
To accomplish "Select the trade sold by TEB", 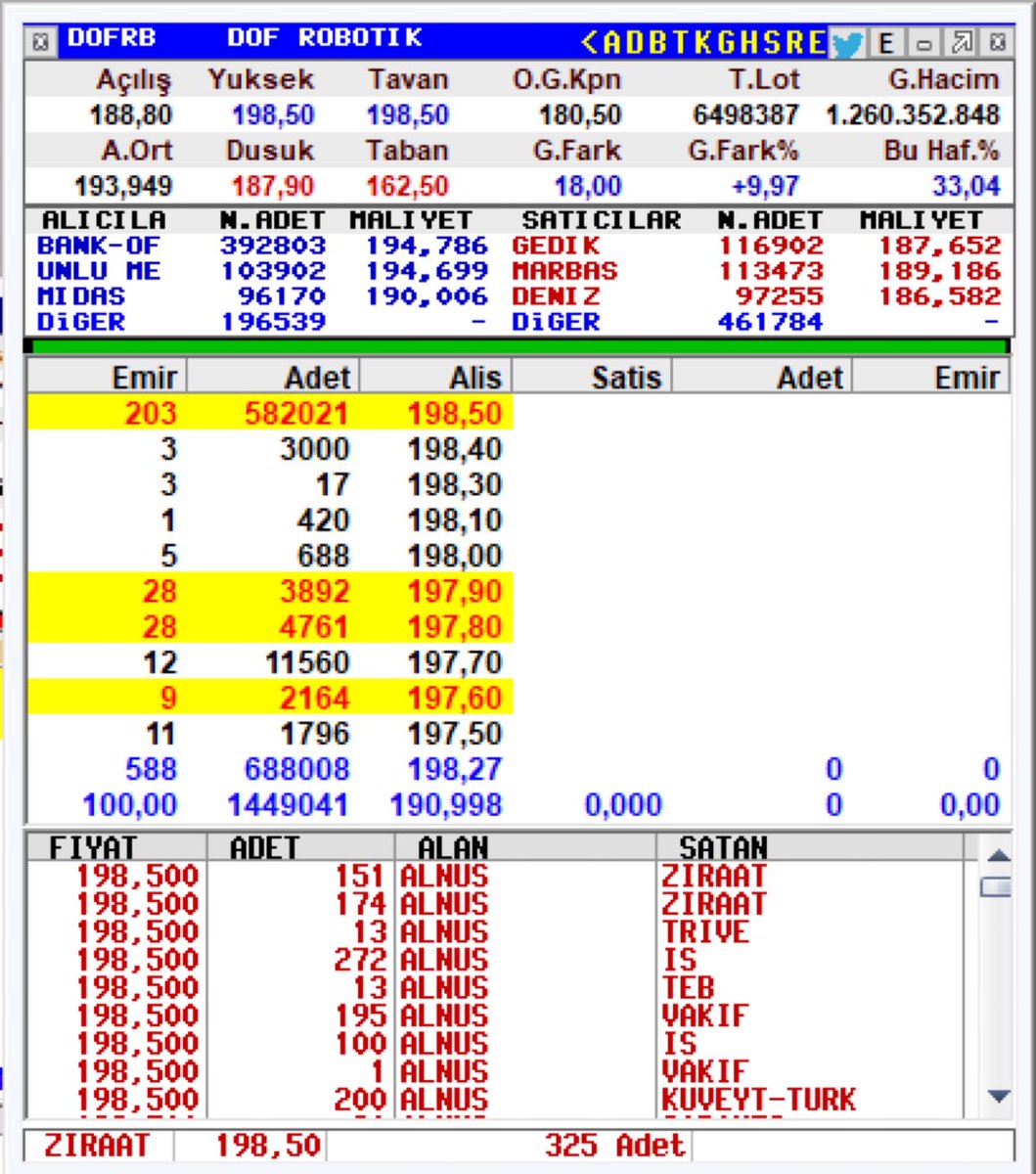I will tap(495, 987).
